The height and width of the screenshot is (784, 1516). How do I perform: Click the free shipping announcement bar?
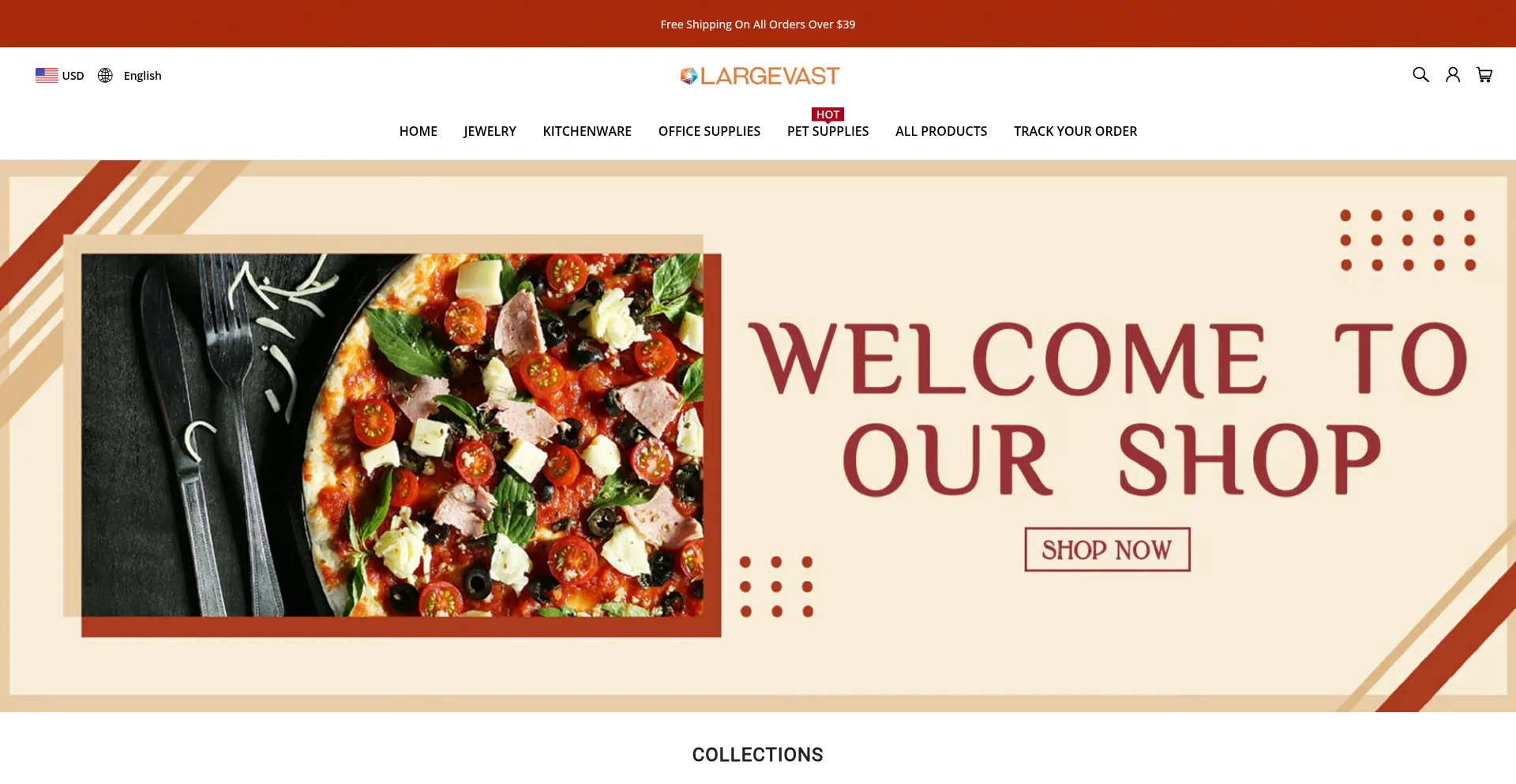pyautogui.click(x=758, y=24)
